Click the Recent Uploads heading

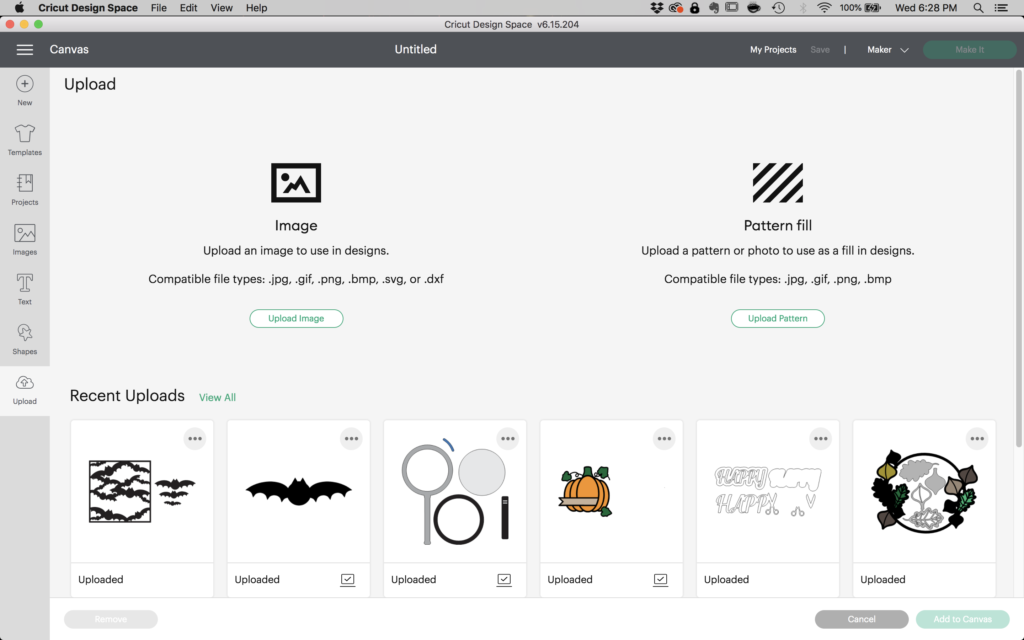click(x=127, y=396)
